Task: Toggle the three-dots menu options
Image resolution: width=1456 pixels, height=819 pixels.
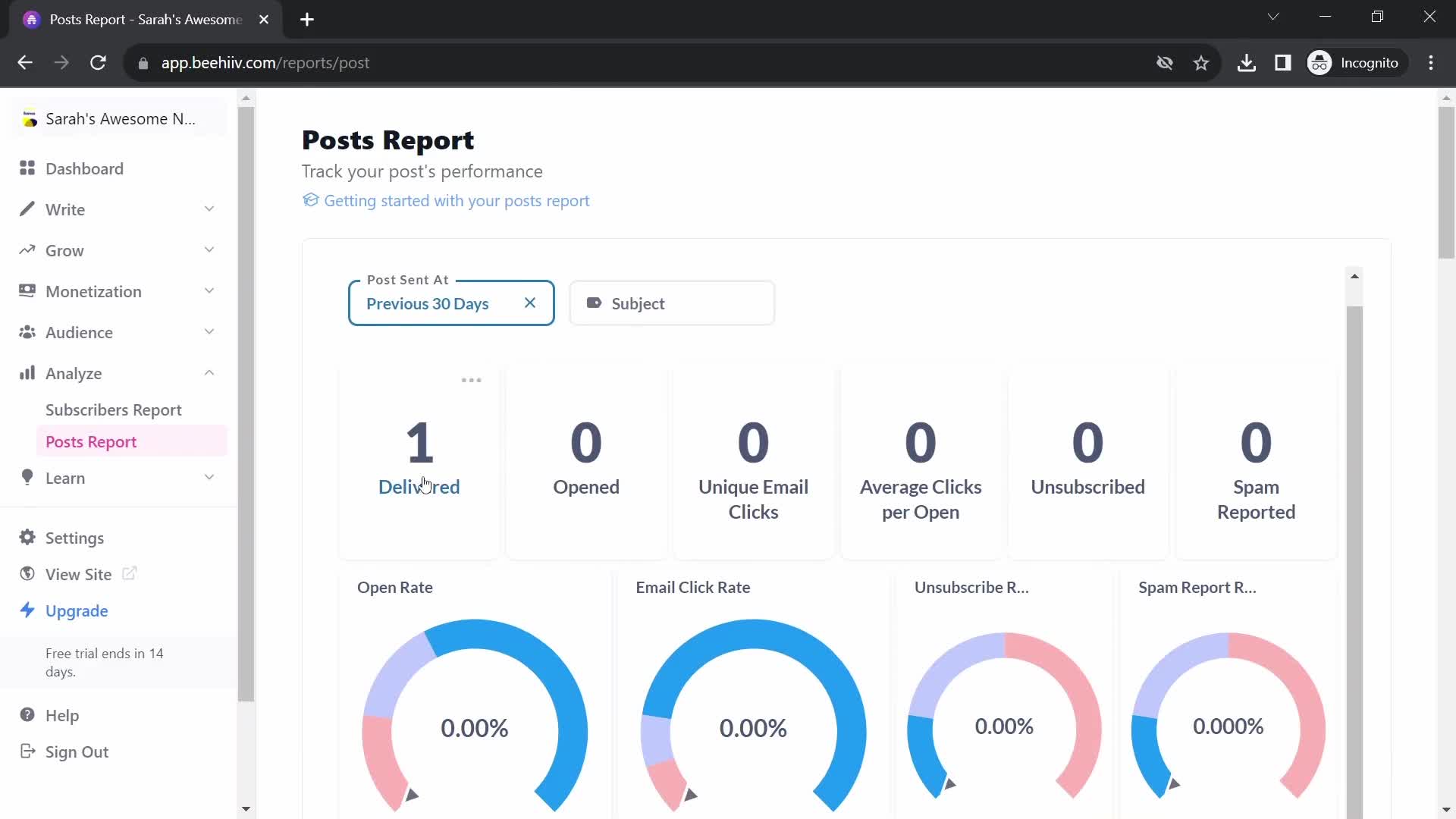Action: (x=471, y=379)
